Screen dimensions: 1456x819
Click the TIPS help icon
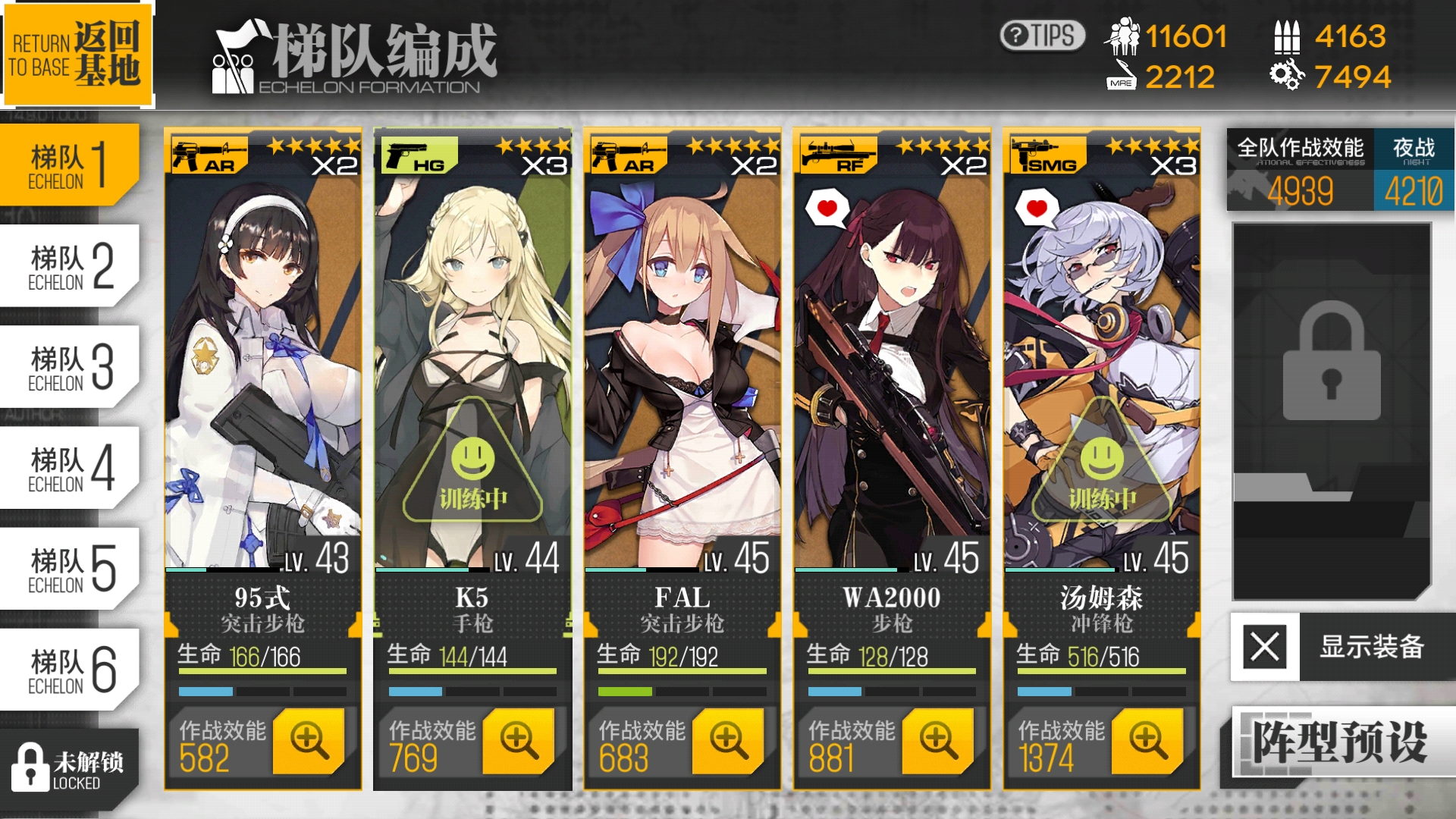click(x=1043, y=35)
